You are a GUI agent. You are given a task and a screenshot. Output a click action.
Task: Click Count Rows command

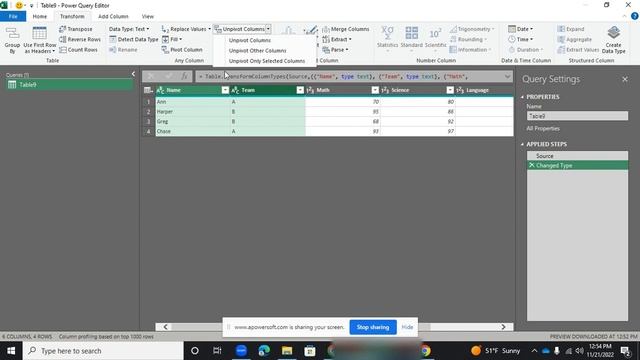pos(78,50)
